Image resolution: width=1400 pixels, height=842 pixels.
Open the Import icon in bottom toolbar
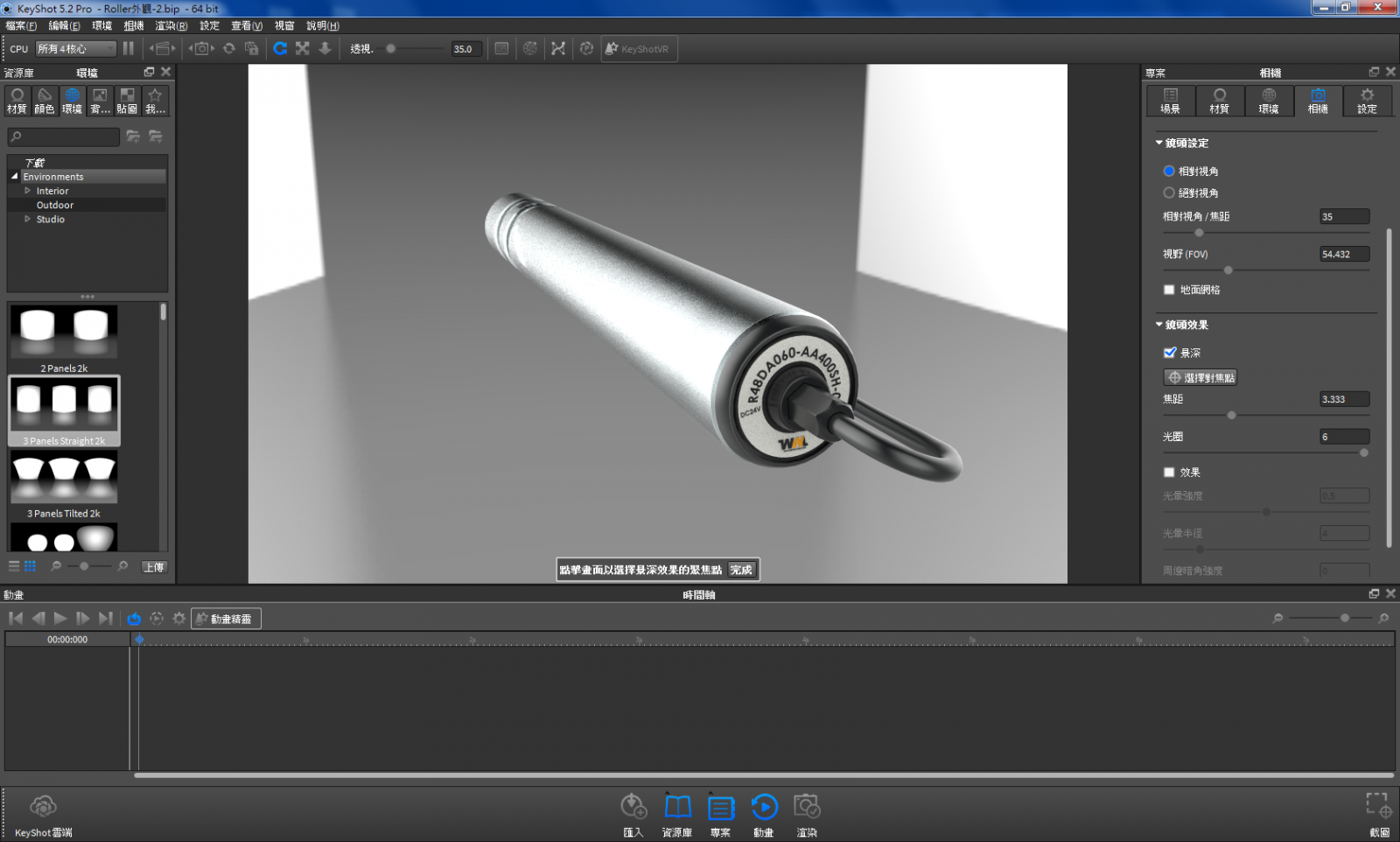click(x=633, y=807)
